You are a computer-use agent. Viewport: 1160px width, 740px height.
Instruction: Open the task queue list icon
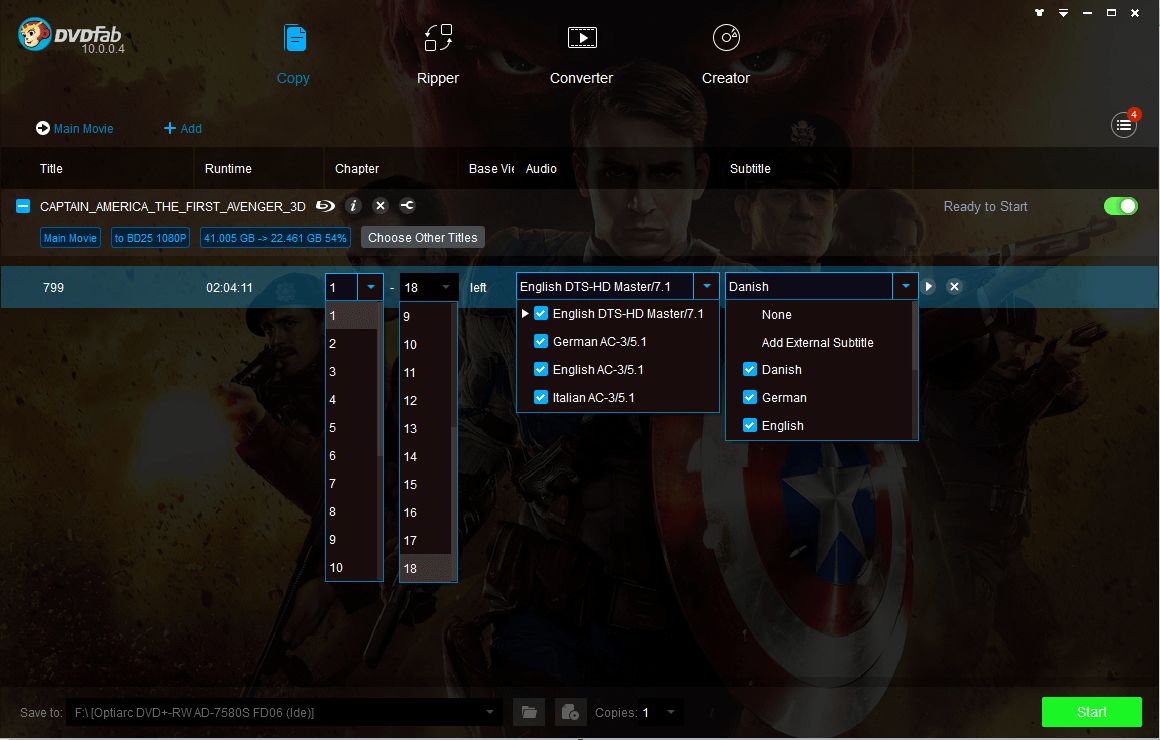point(1124,125)
